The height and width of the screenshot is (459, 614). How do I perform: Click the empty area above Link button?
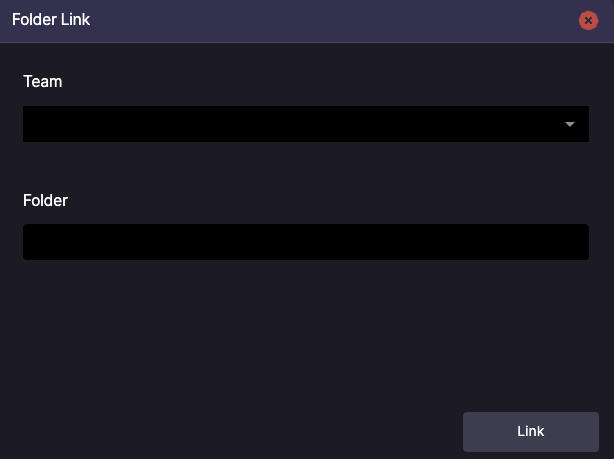click(531, 337)
